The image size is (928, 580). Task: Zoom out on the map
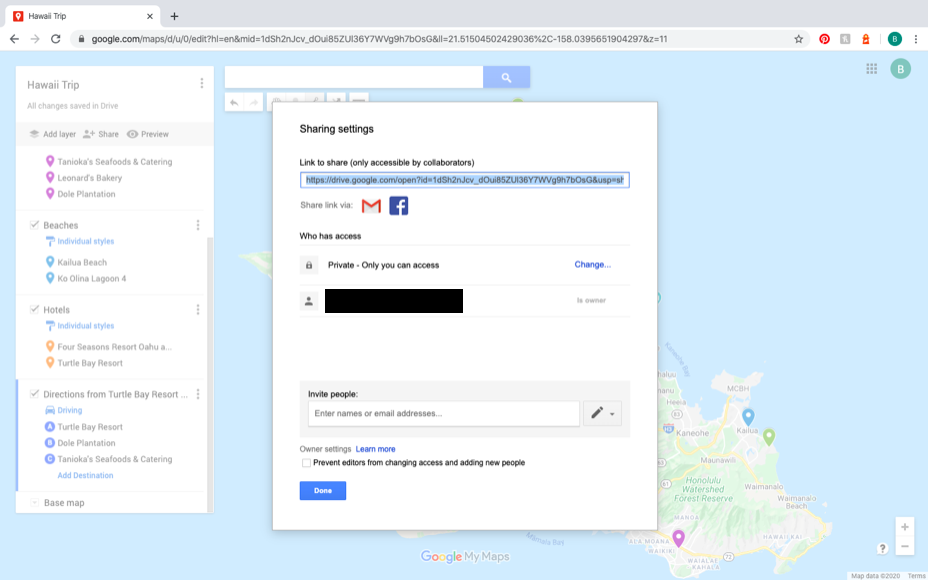[x=904, y=546]
